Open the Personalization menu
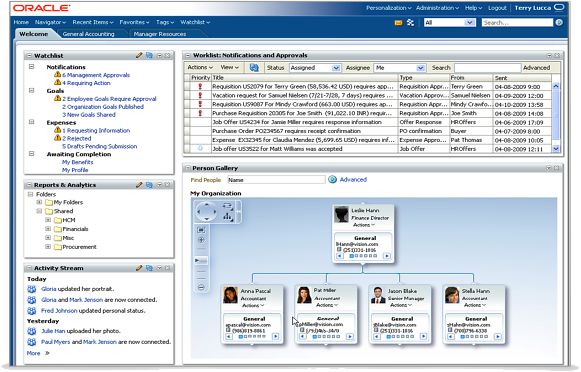The image size is (581, 372). [389, 8]
